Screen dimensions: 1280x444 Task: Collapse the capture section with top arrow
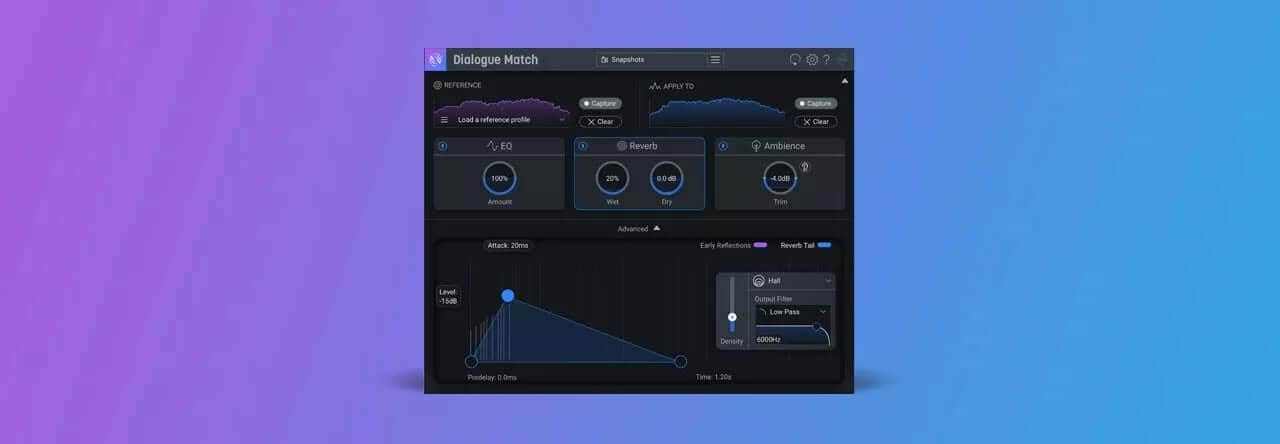[844, 80]
